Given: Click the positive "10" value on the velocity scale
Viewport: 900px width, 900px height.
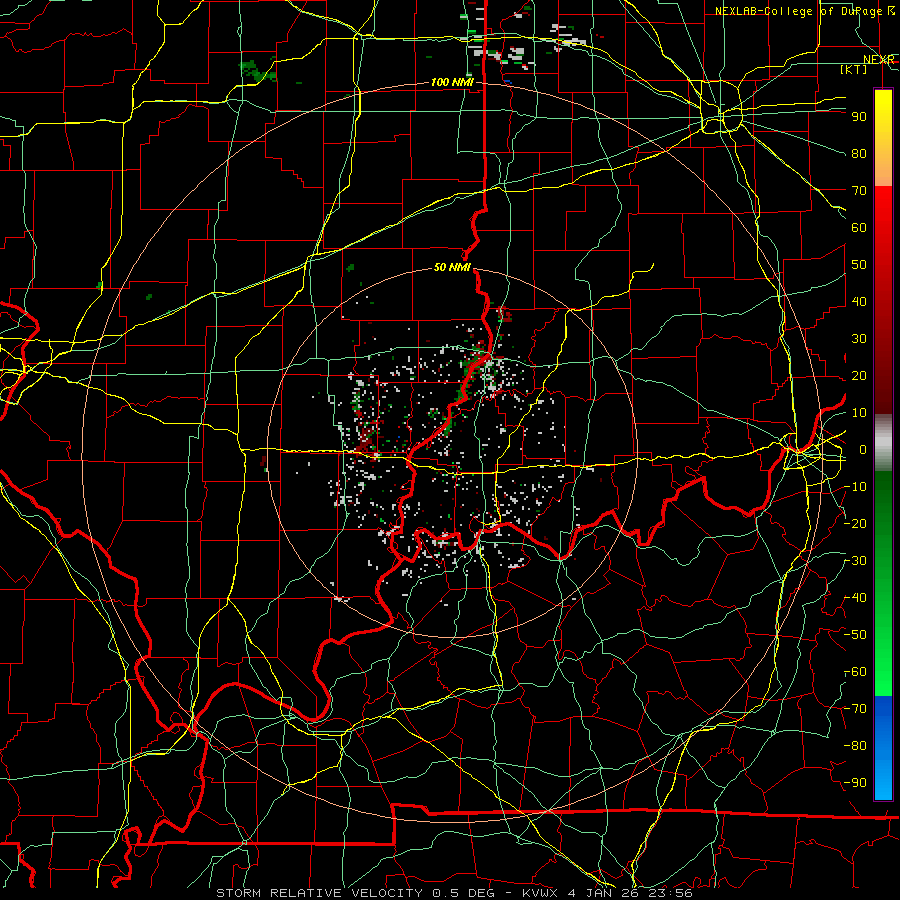Looking at the screenshot, I should [859, 413].
